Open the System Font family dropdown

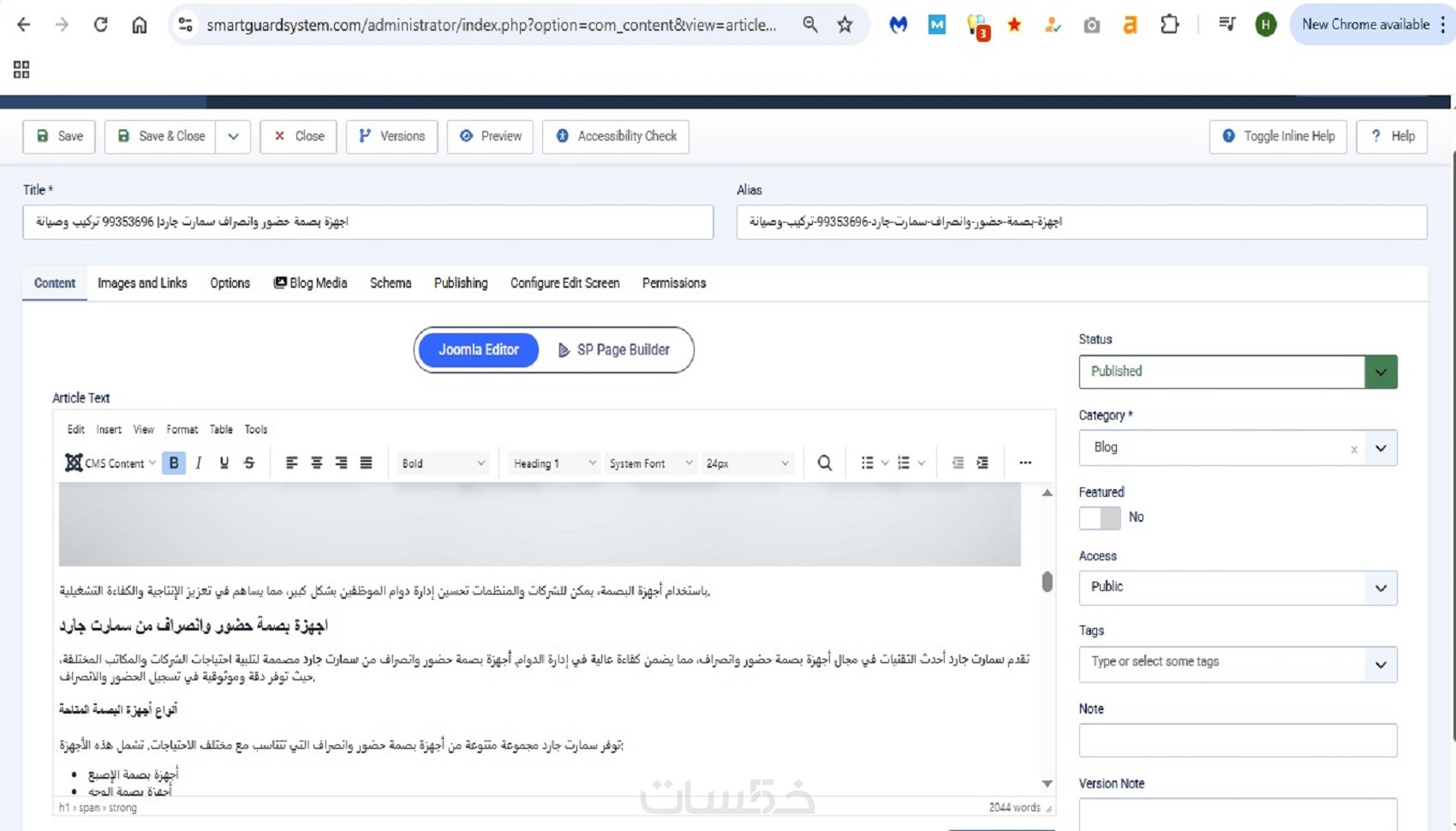(650, 463)
